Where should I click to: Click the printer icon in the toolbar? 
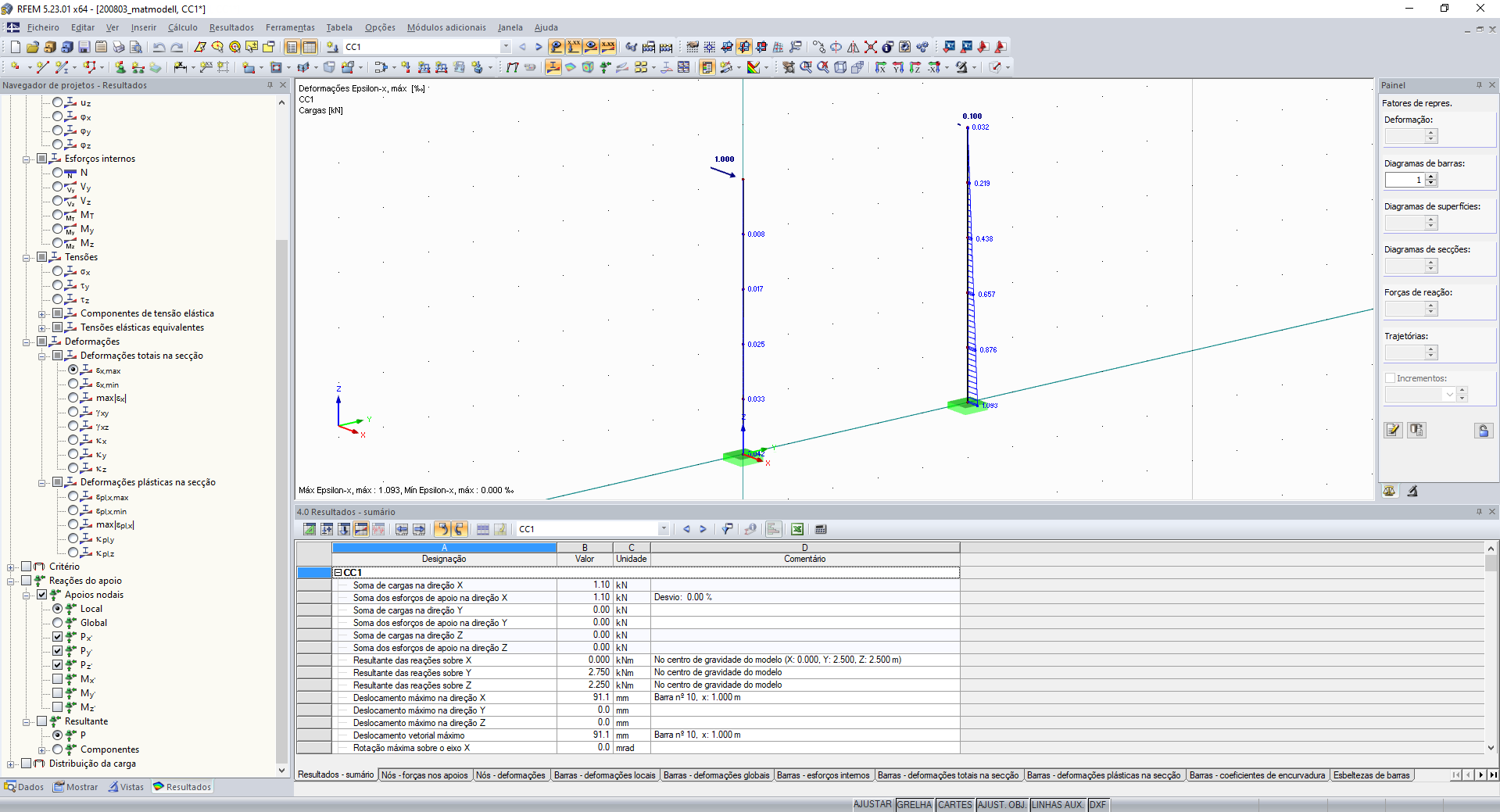pyautogui.click(x=119, y=47)
